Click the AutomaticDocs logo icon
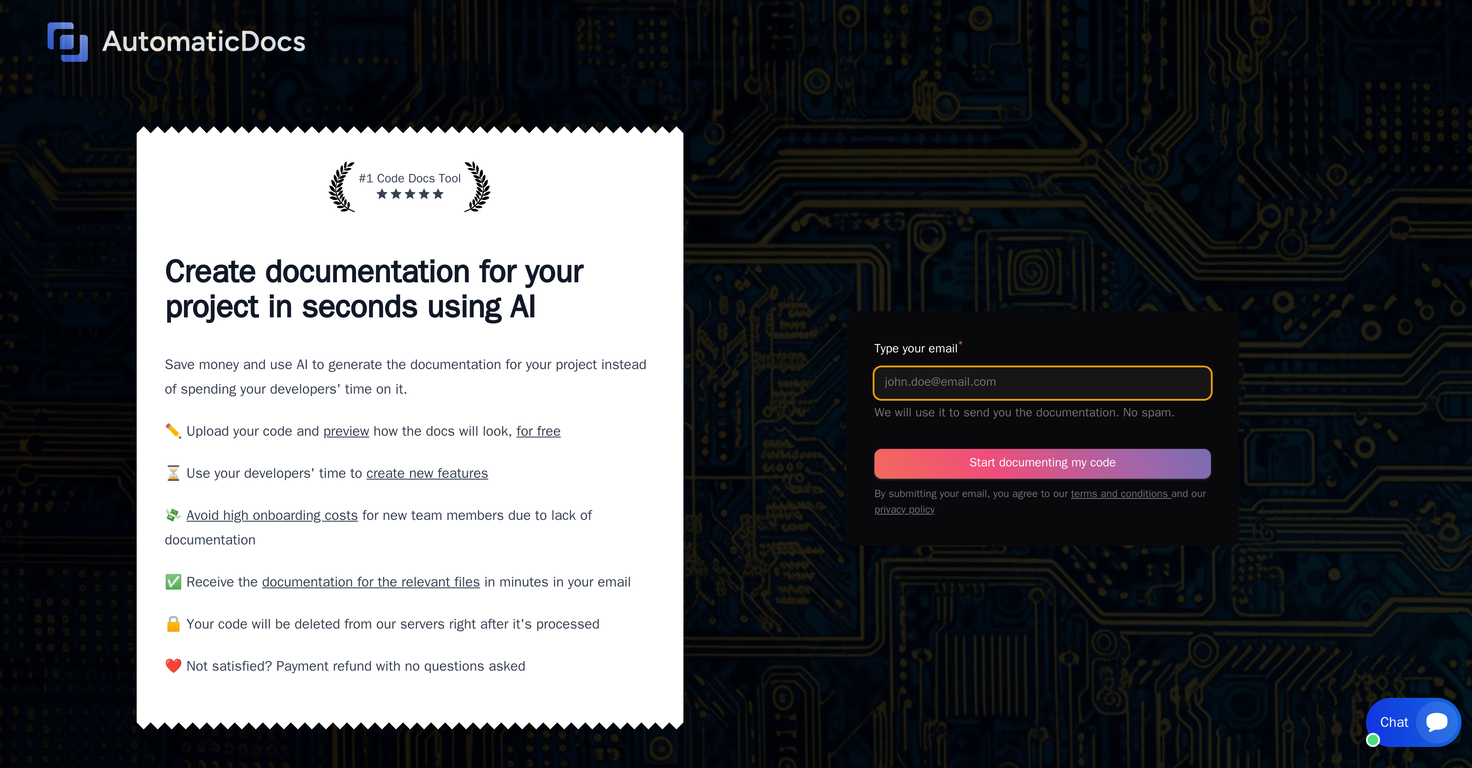The width and height of the screenshot is (1472, 768). pos(67,41)
